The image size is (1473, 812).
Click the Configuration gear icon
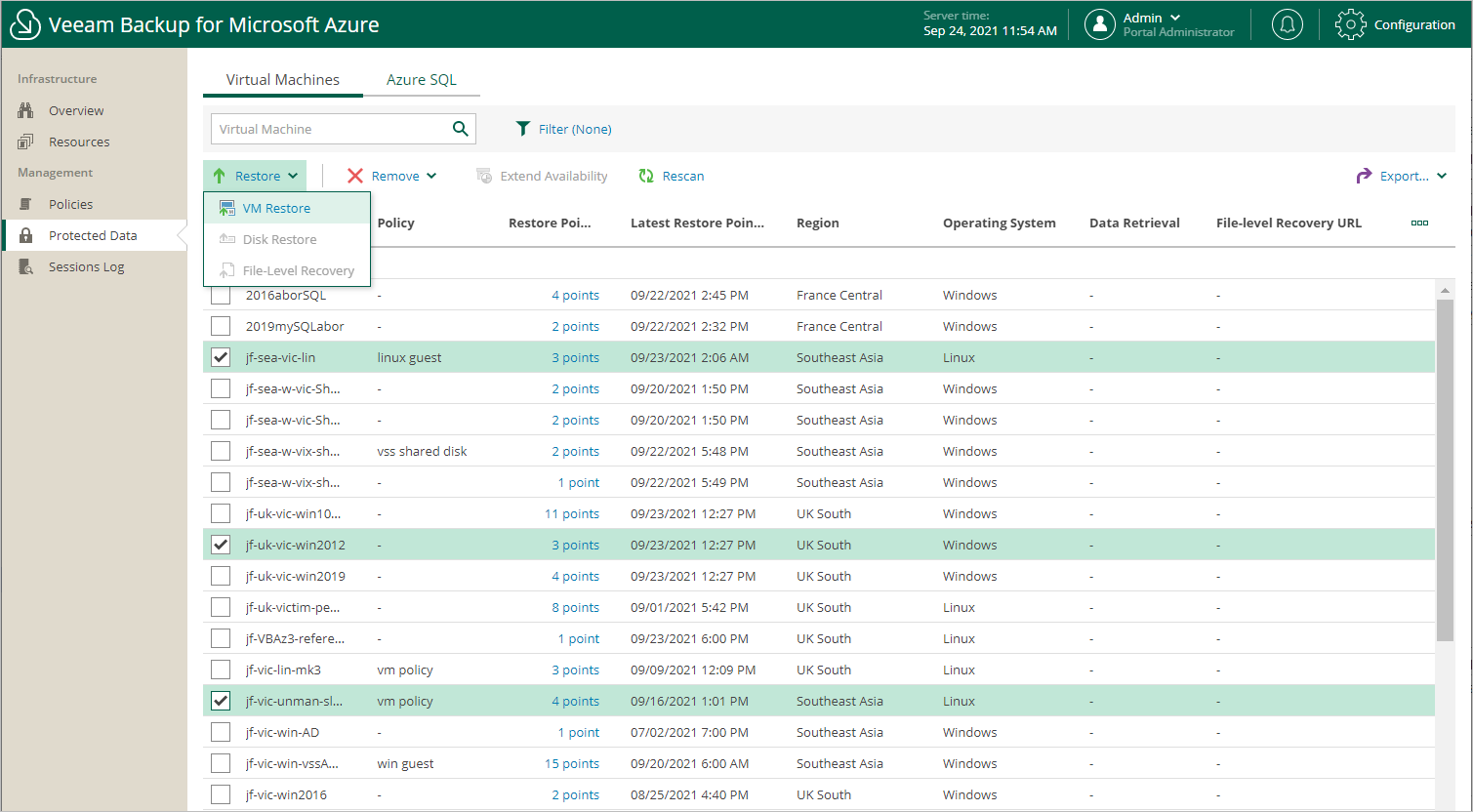tap(1350, 24)
